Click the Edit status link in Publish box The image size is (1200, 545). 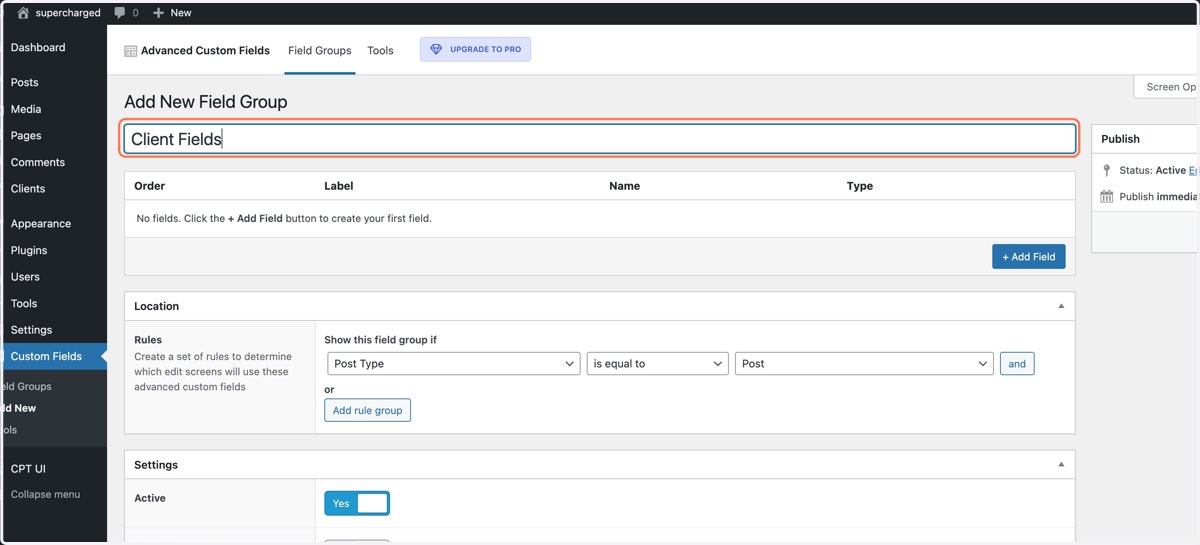(x=1194, y=171)
